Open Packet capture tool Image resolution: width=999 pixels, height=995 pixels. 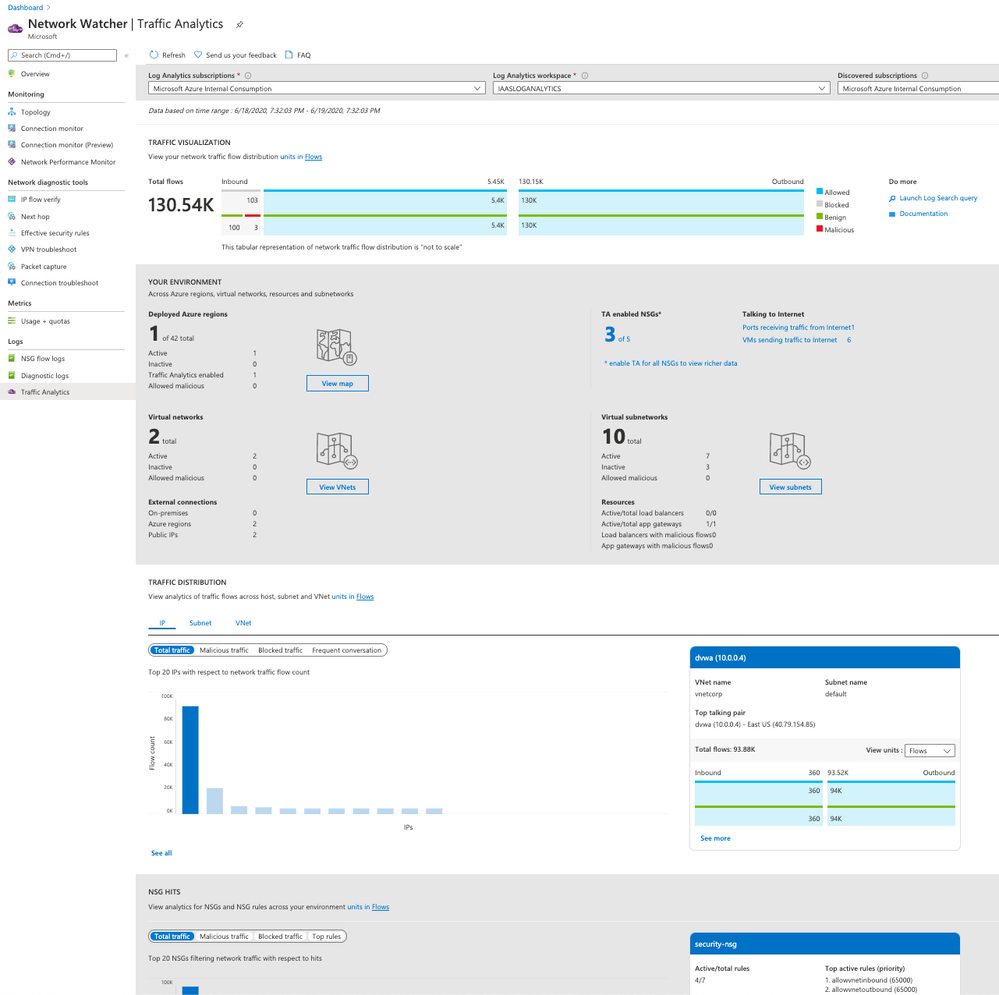[43, 267]
